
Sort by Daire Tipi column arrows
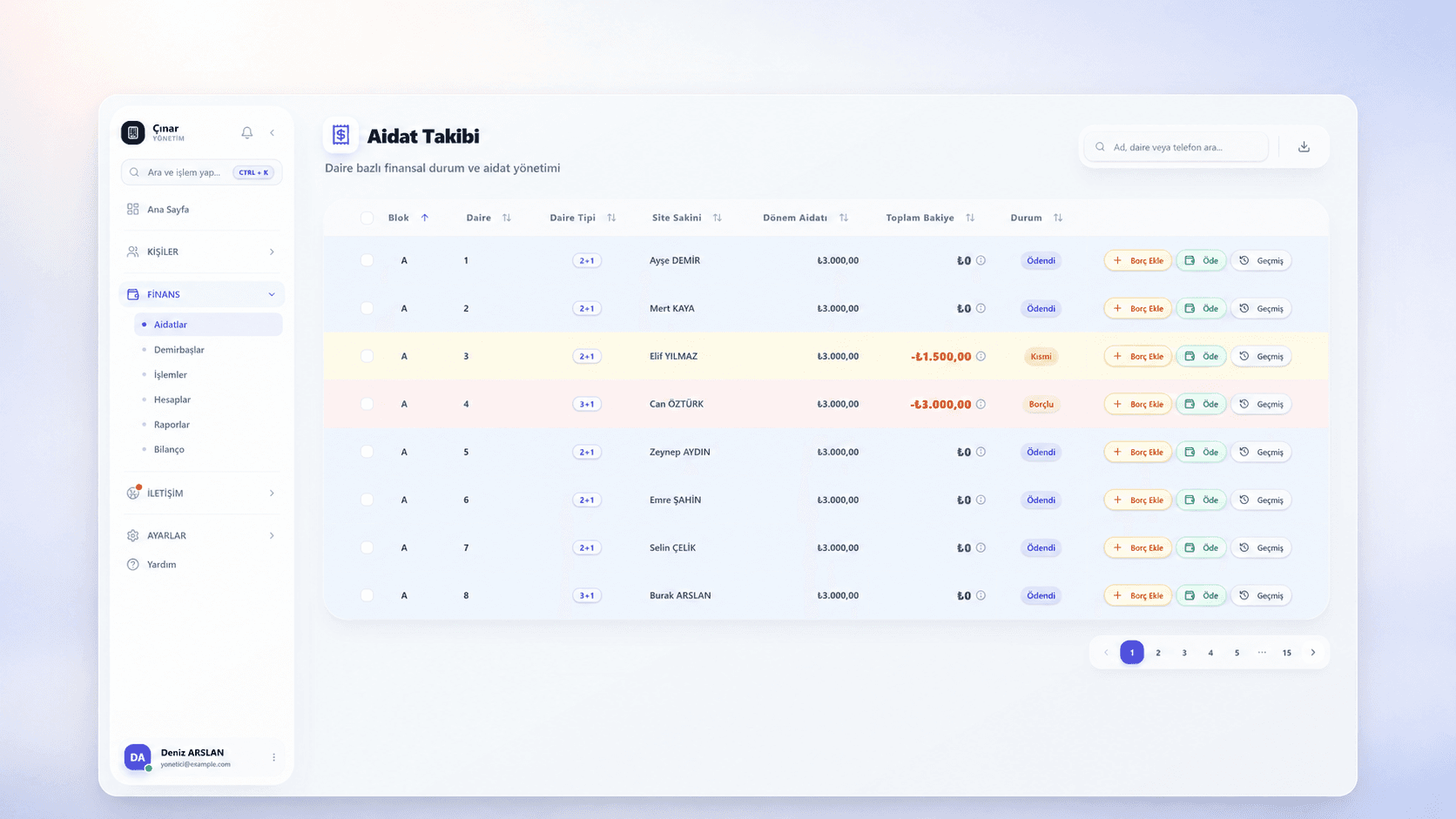pyautogui.click(x=611, y=218)
